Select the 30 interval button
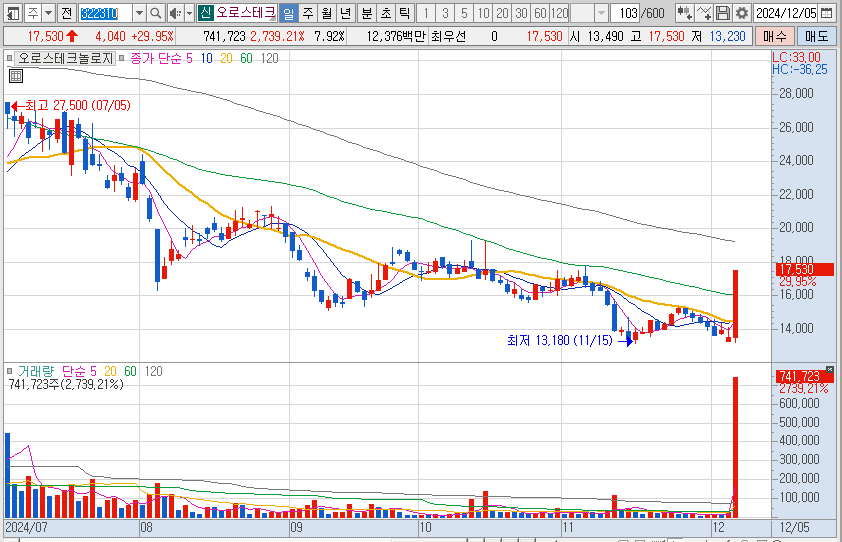 tap(521, 13)
